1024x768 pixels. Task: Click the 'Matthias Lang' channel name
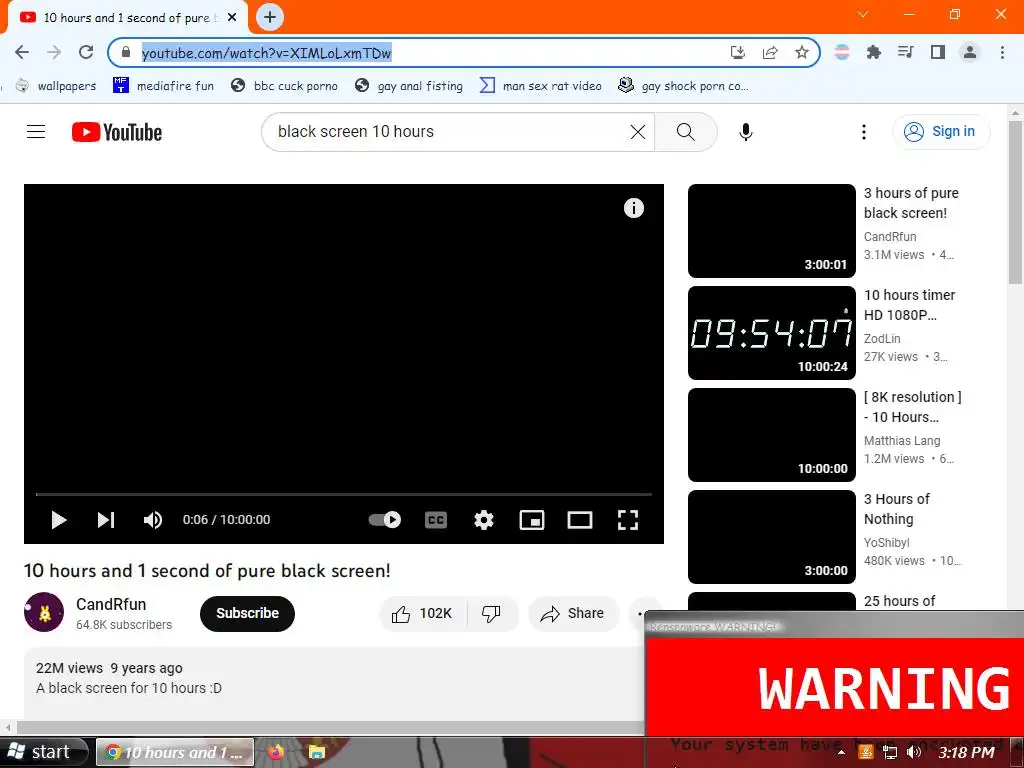(x=902, y=441)
